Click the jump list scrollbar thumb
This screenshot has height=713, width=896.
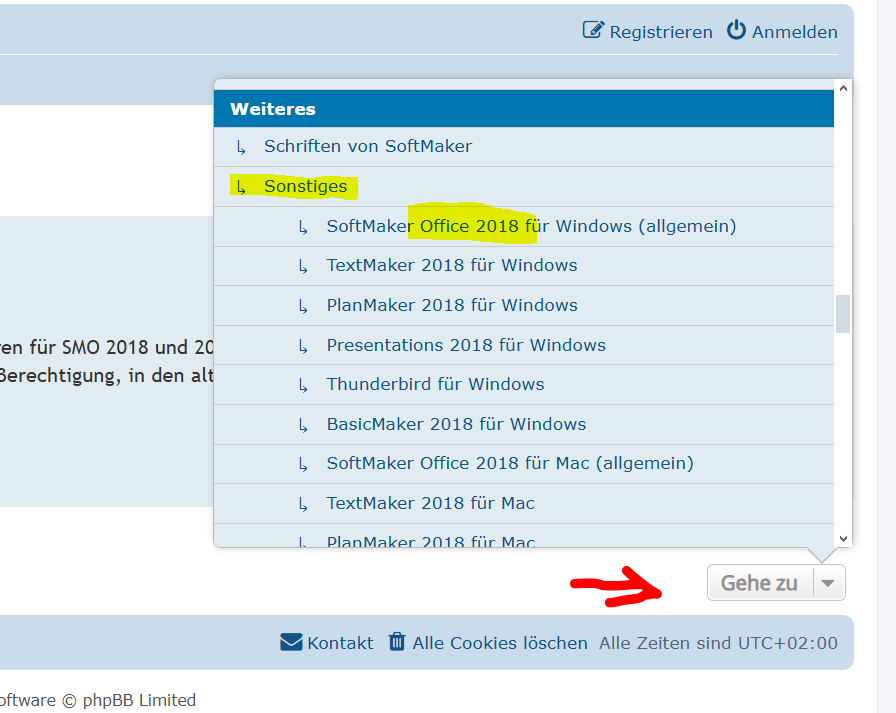click(x=843, y=314)
